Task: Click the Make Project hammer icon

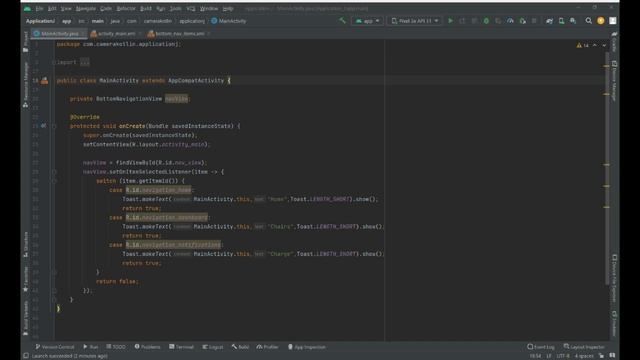Action: point(342,20)
